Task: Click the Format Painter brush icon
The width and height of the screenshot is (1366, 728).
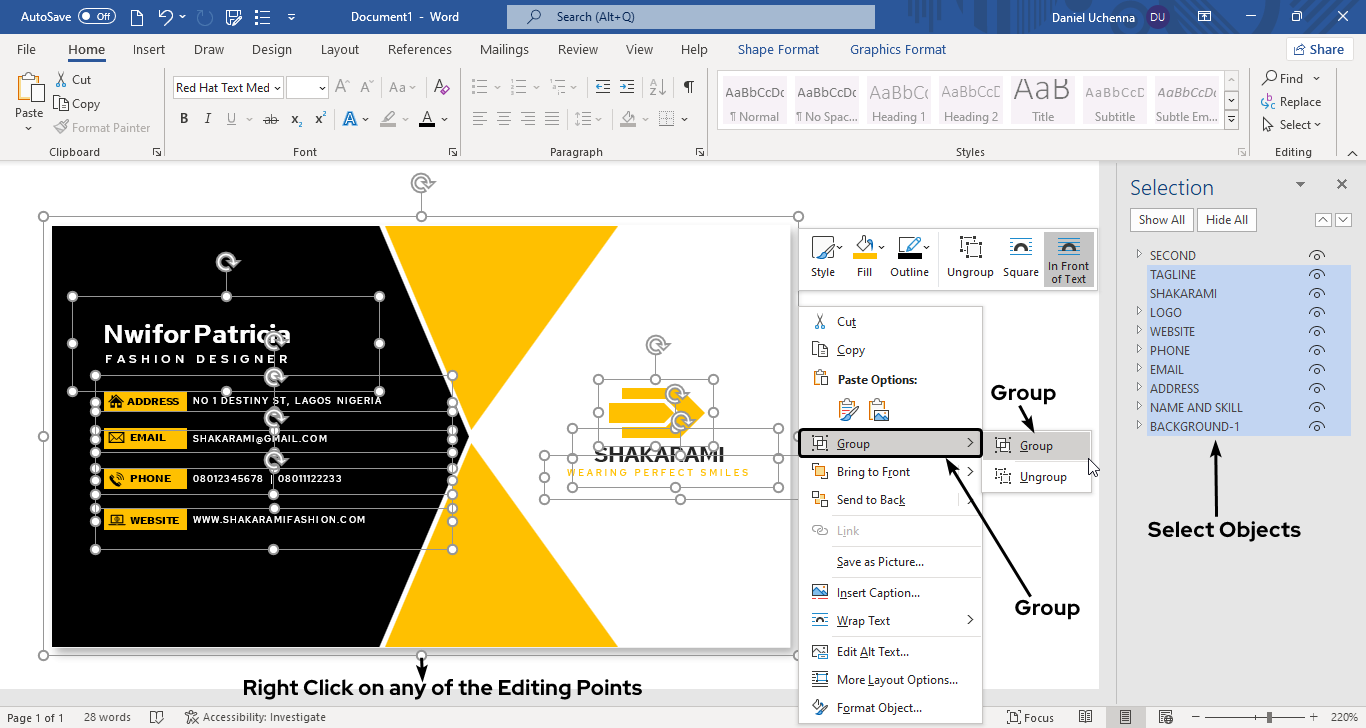Action: tap(61, 128)
